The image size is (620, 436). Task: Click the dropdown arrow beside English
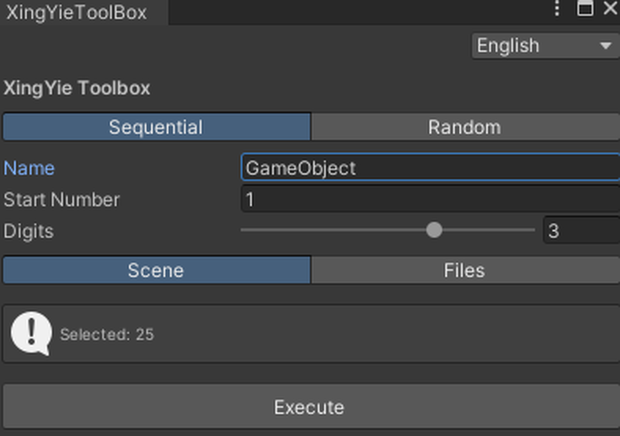click(x=605, y=46)
